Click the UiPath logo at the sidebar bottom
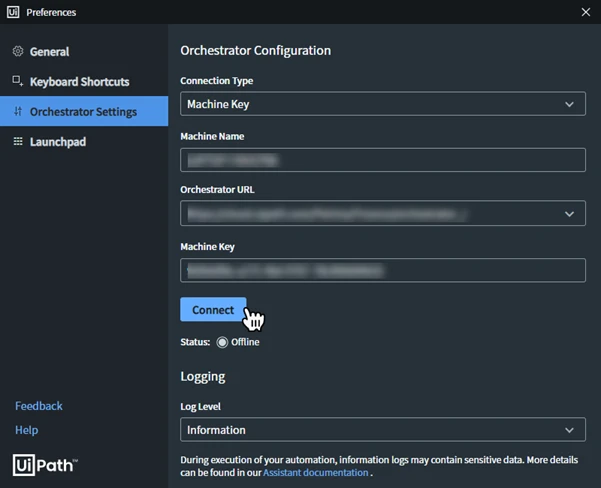The height and width of the screenshot is (488, 601). click(x=45, y=465)
